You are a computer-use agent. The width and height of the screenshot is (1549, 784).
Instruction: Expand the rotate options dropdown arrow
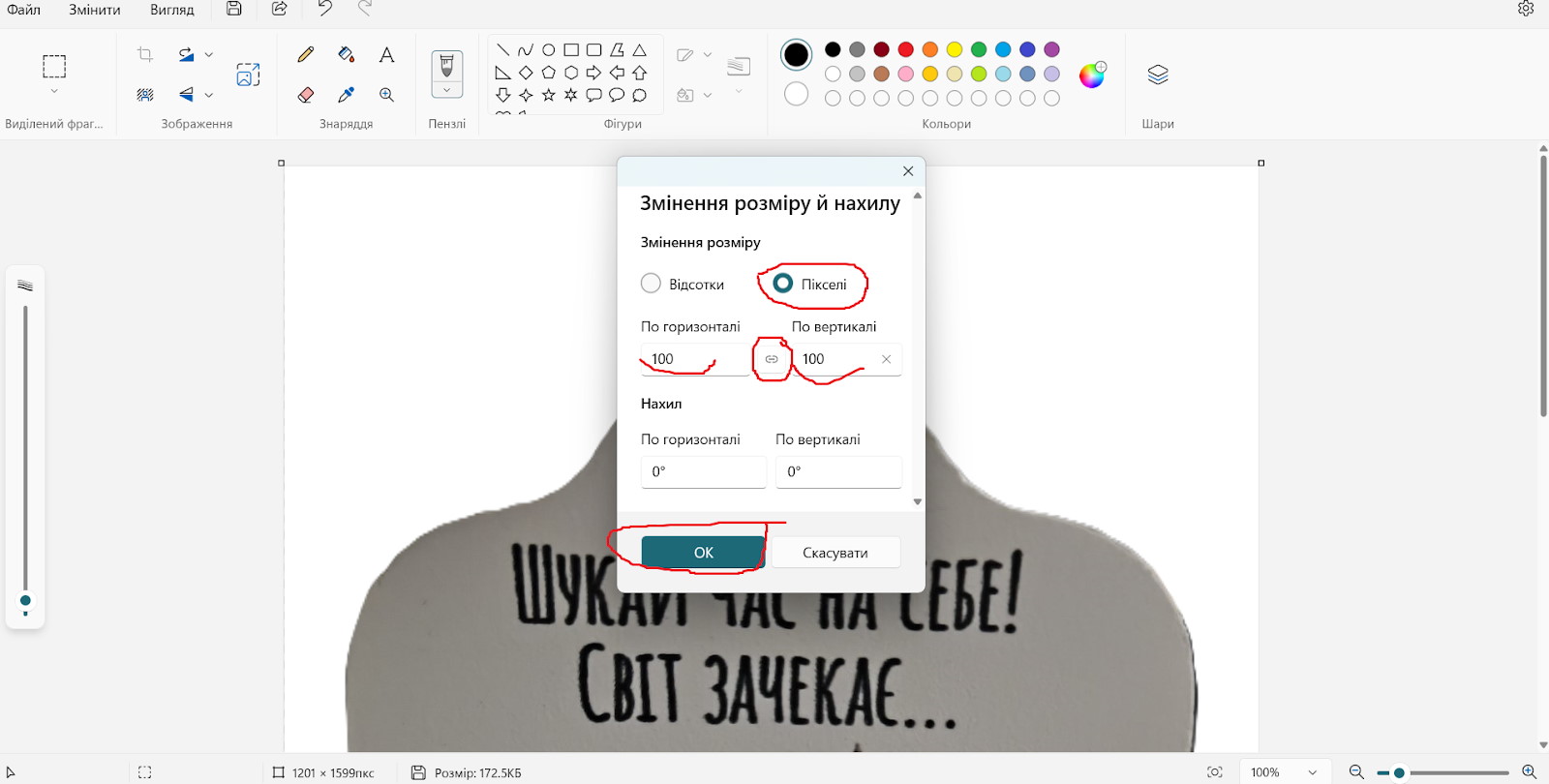tap(209, 55)
